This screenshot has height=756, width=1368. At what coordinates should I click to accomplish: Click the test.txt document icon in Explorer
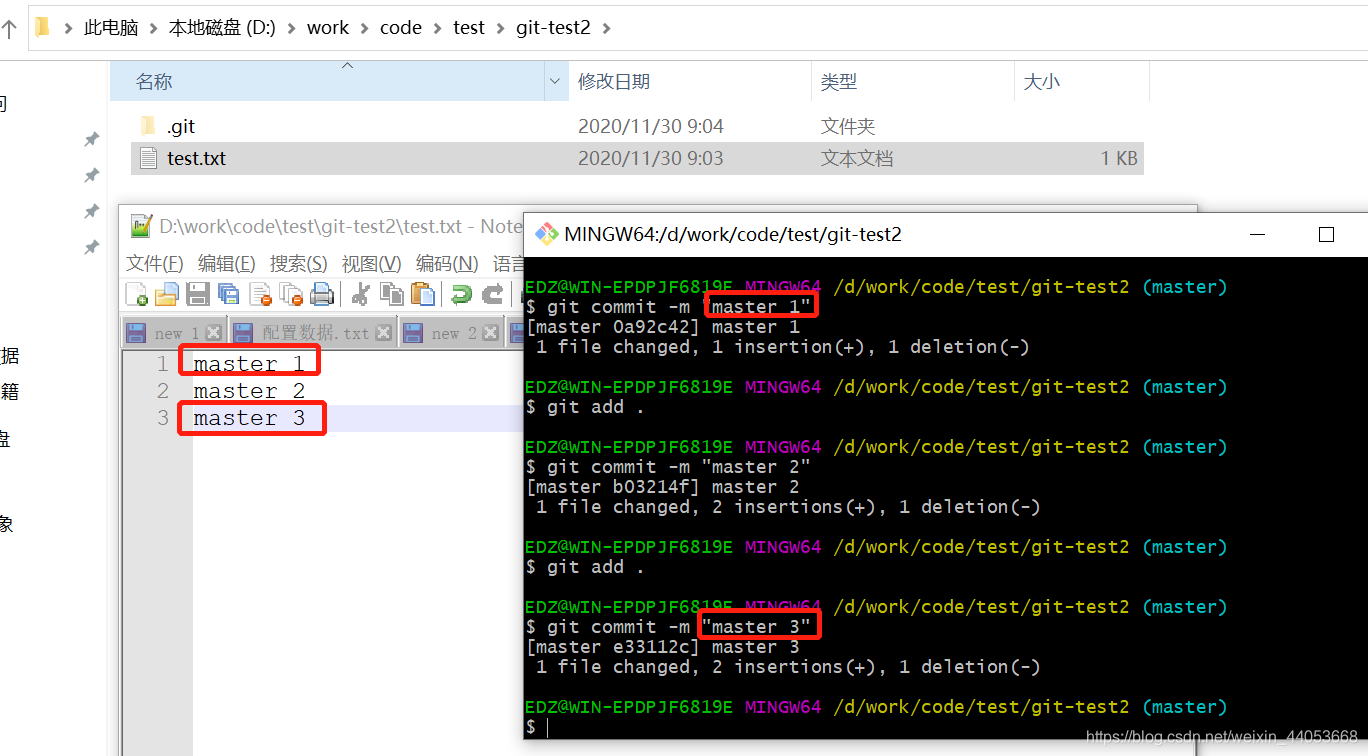[x=148, y=158]
